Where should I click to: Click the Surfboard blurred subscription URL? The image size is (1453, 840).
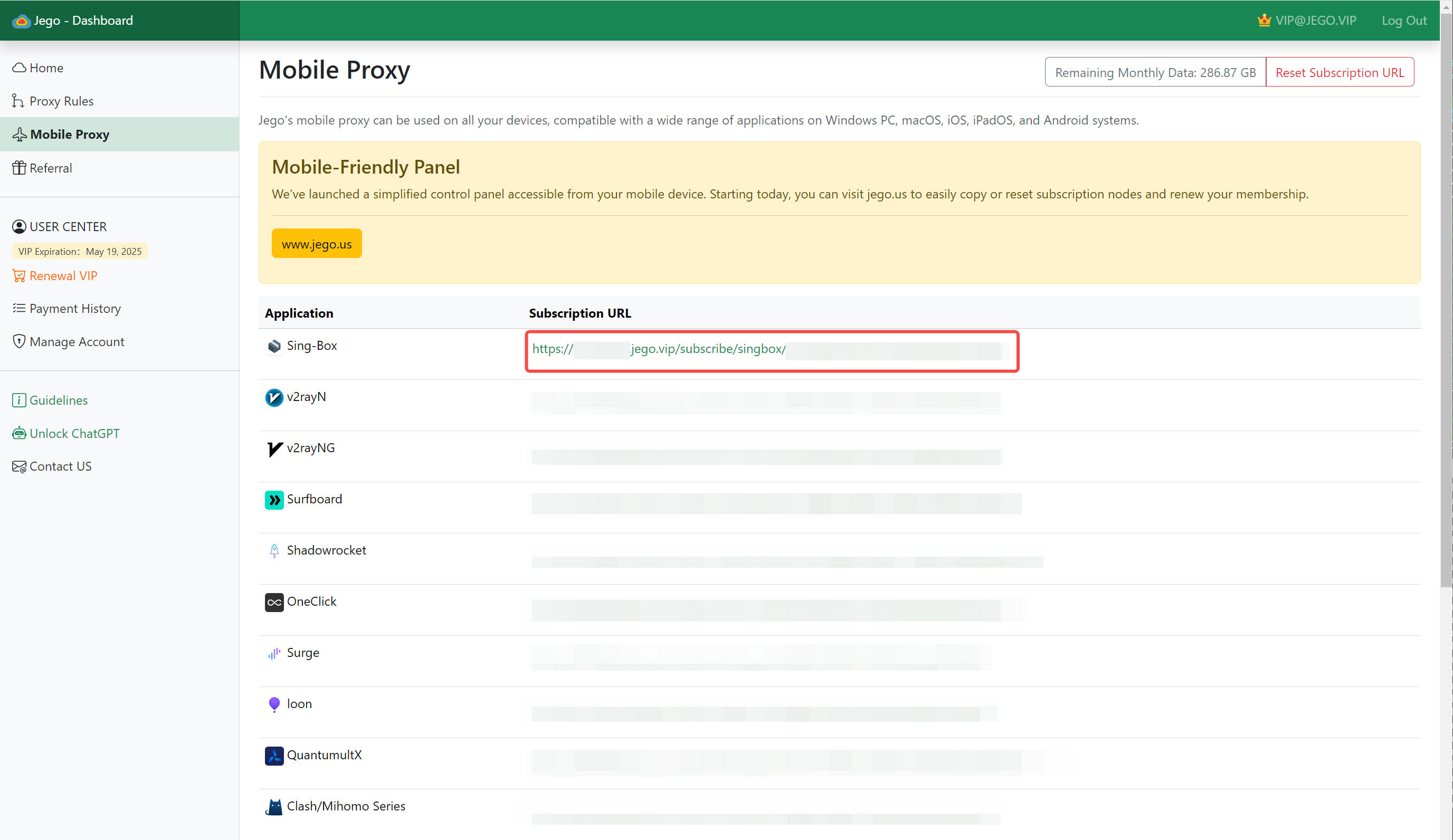point(776,503)
